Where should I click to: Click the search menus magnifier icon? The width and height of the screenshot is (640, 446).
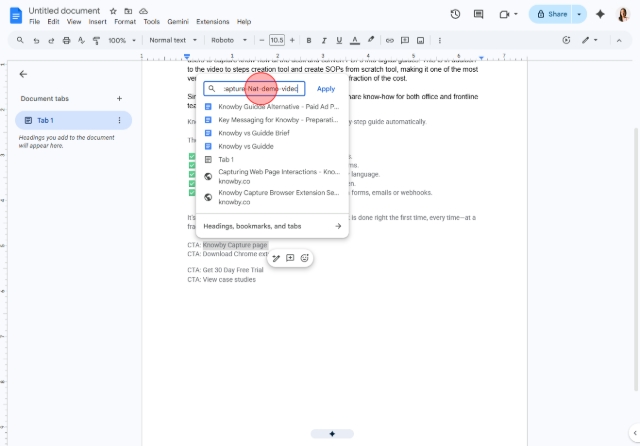click(x=20, y=40)
